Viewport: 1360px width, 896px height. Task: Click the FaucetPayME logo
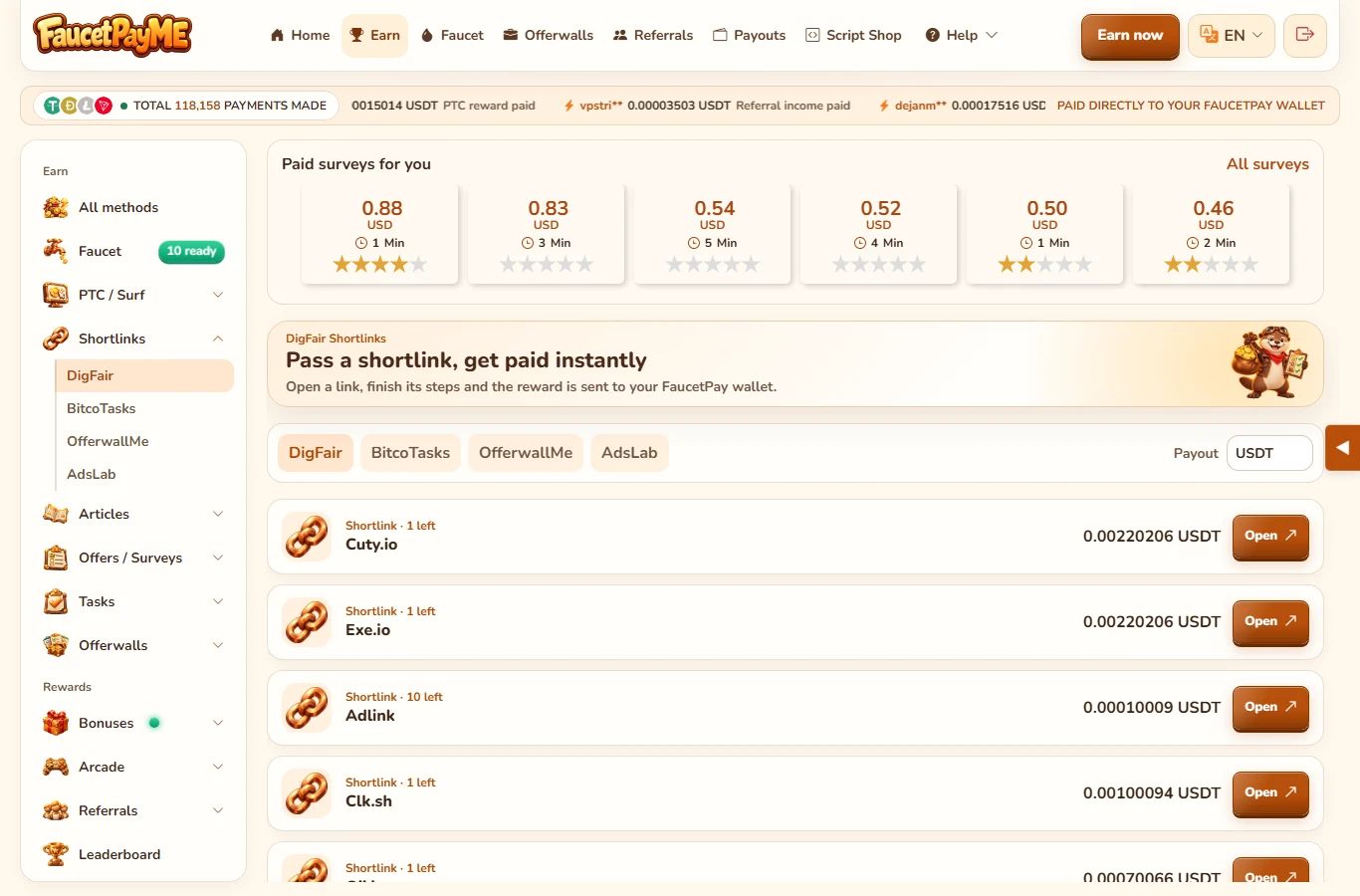[x=113, y=35]
